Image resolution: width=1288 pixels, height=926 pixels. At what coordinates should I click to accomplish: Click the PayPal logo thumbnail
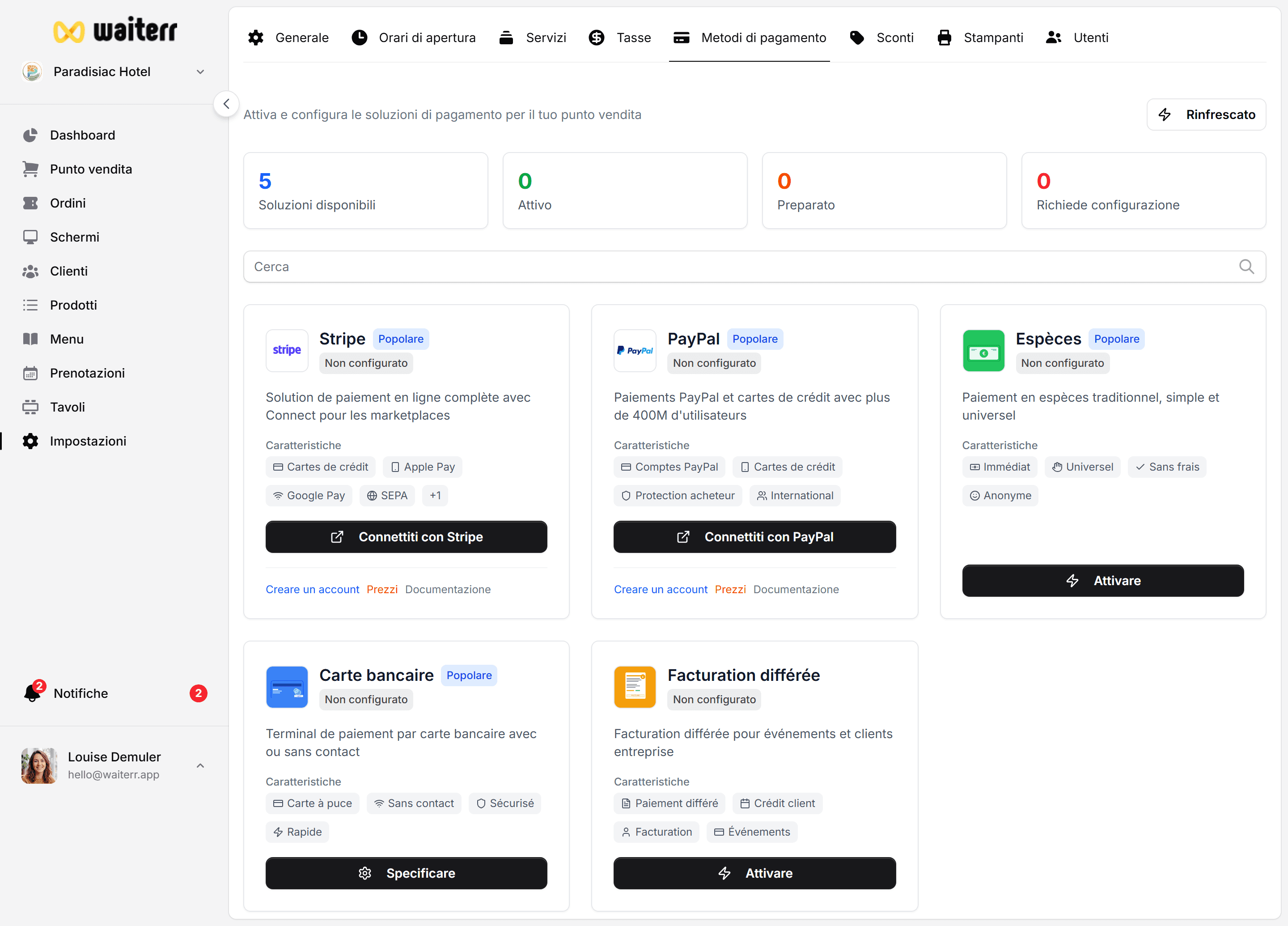coord(635,351)
